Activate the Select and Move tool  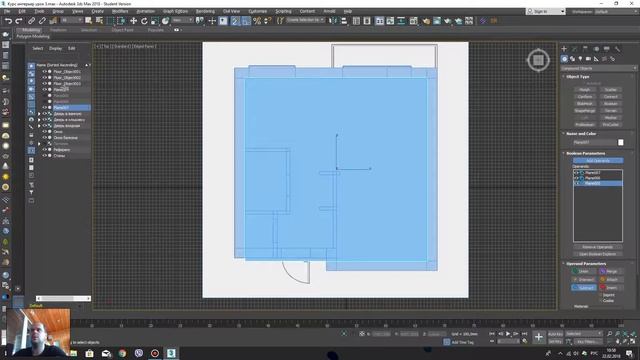click(133, 21)
